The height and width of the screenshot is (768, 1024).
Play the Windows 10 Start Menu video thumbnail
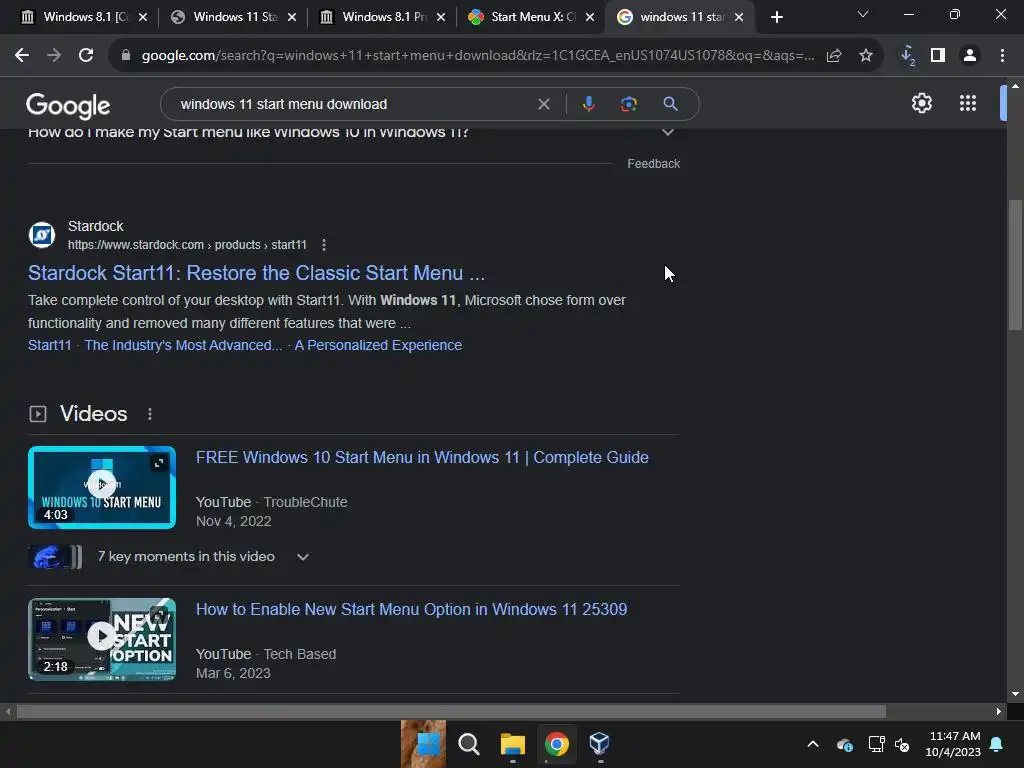pyautogui.click(x=102, y=487)
